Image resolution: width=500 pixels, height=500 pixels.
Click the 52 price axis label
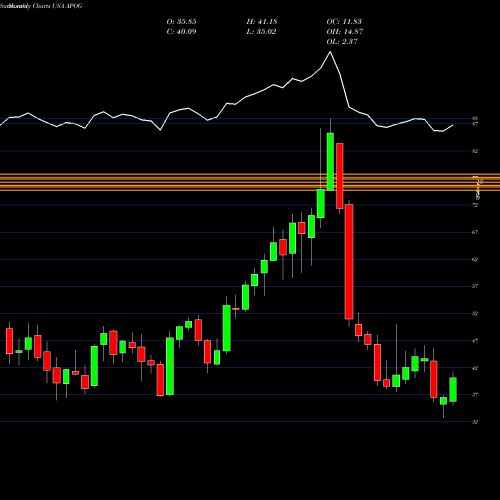point(475,314)
